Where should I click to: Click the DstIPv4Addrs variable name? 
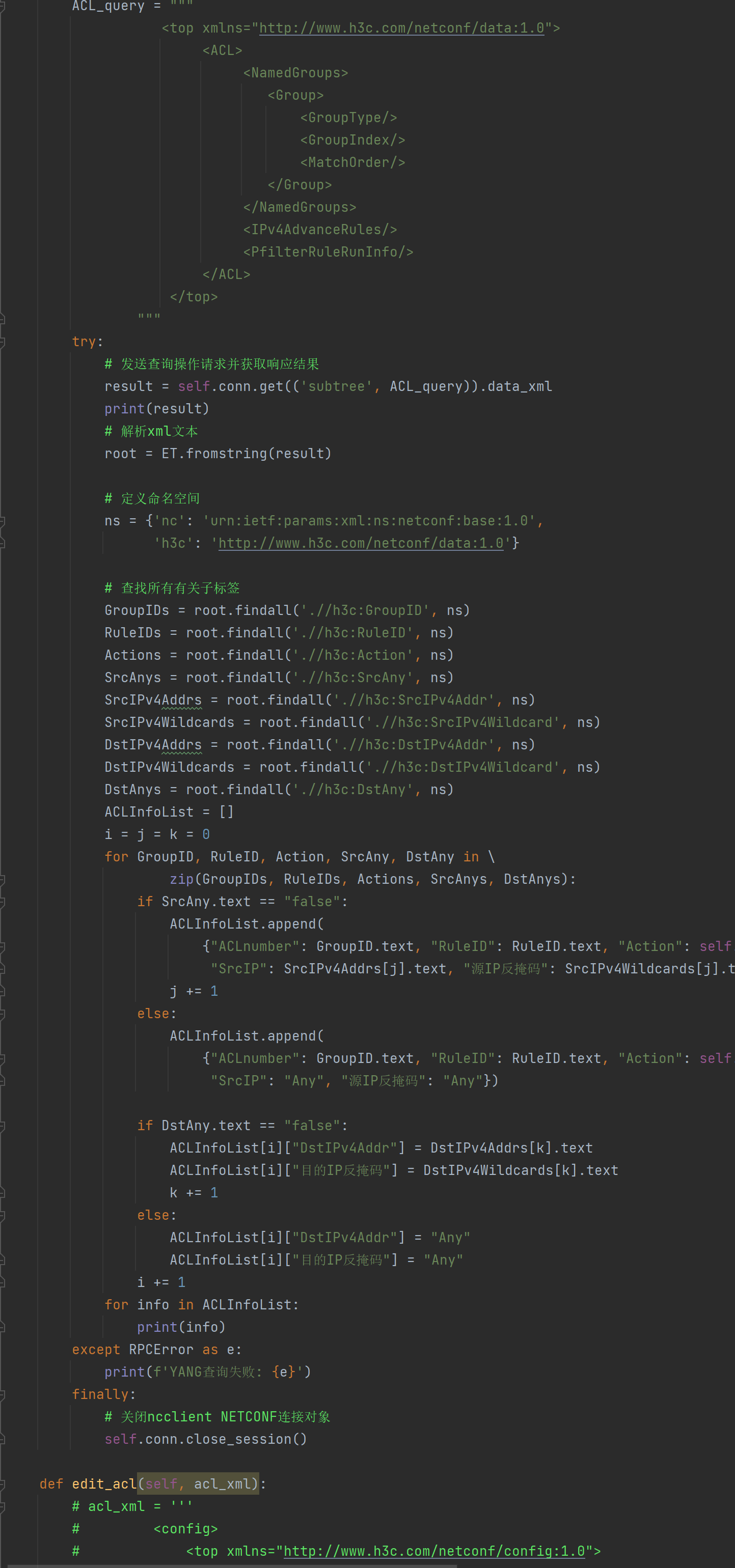pyautogui.click(x=153, y=745)
